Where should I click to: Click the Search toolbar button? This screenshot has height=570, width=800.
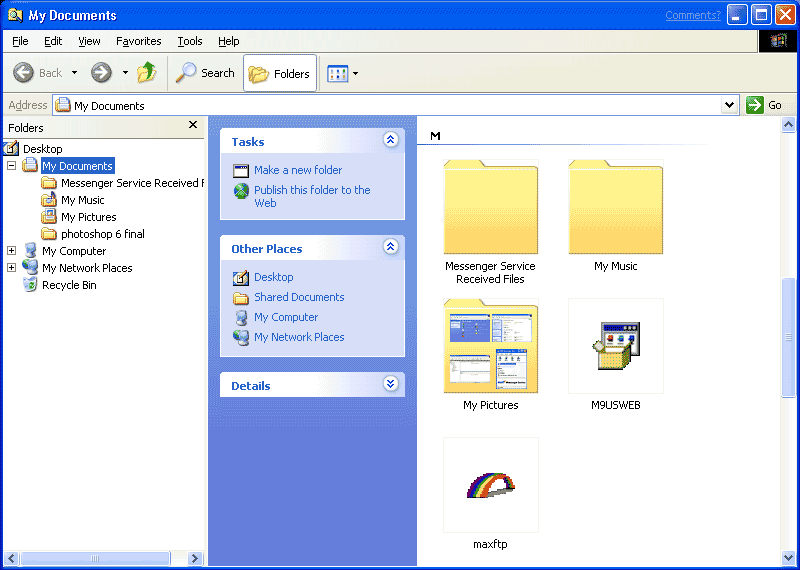pos(205,73)
